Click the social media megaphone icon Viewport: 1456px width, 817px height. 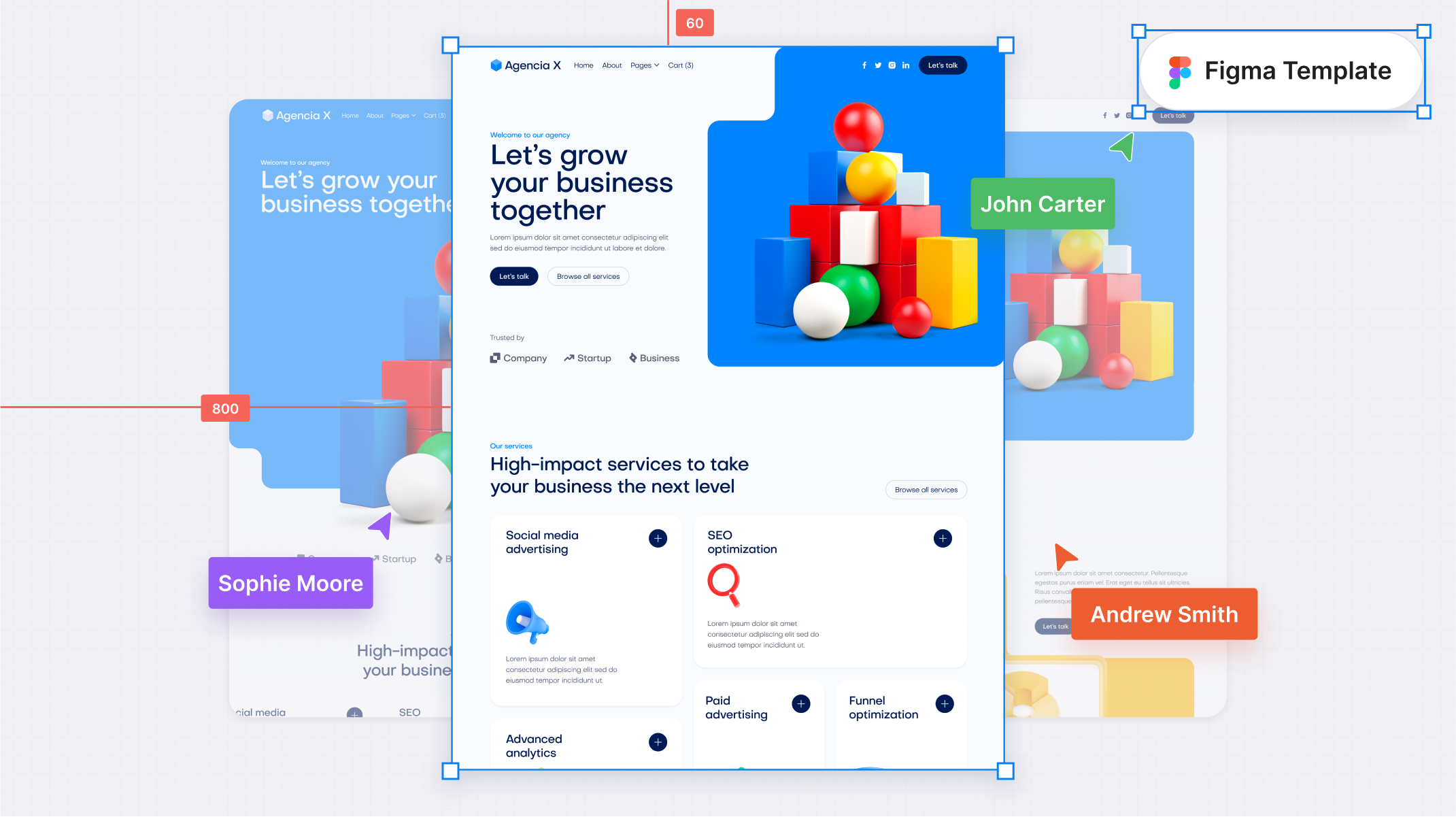pos(525,618)
